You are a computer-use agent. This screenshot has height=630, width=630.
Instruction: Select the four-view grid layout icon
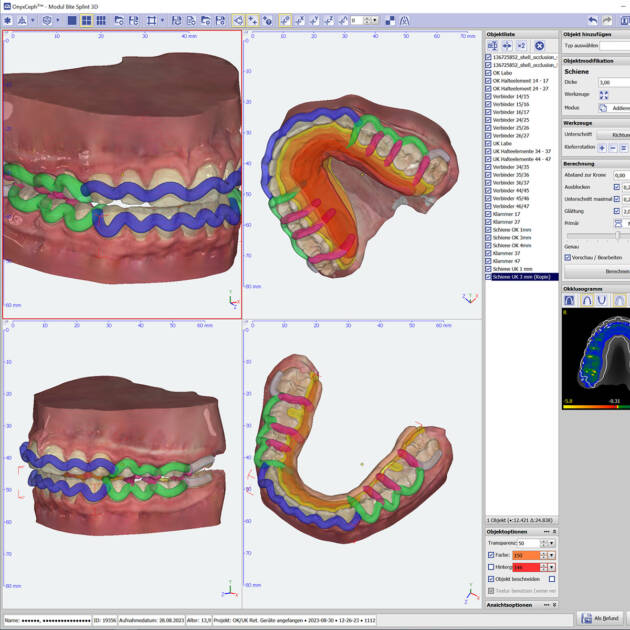pyautogui.click(x=86, y=20)
